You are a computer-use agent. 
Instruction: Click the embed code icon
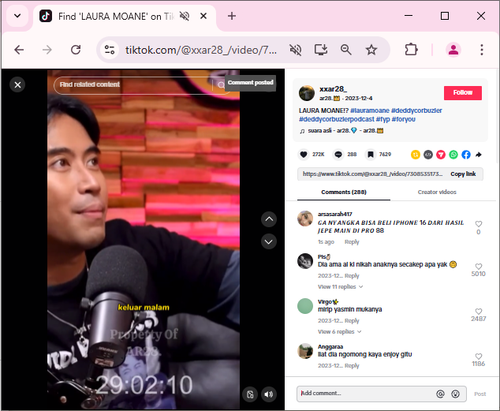(428, 154)
